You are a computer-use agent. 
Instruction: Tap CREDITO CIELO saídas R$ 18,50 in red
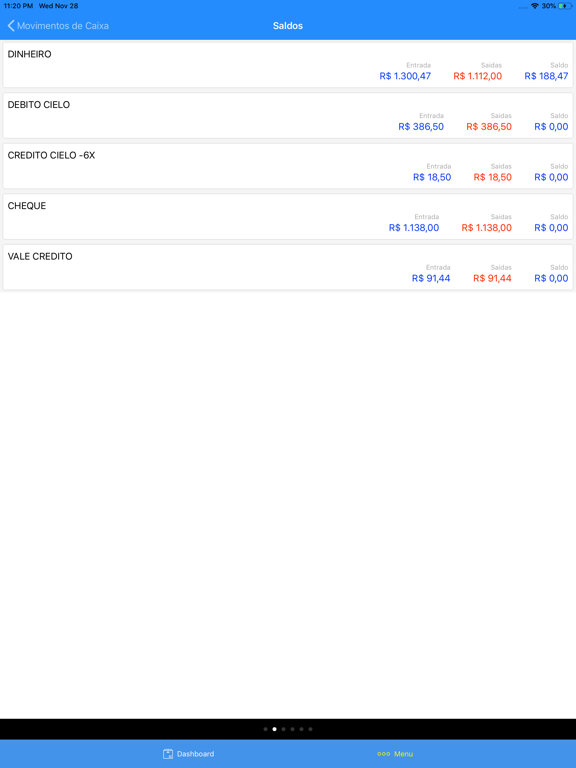pyautogui.click(x=493, y=177)
